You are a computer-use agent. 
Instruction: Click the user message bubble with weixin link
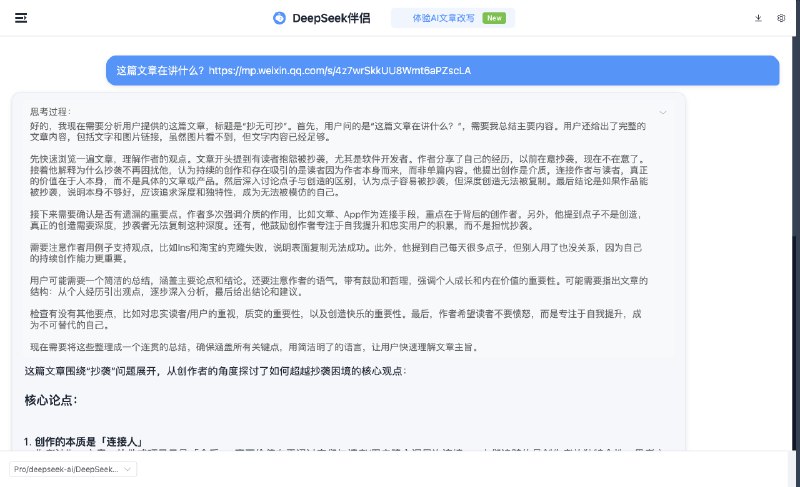click(x=442, y=70)
